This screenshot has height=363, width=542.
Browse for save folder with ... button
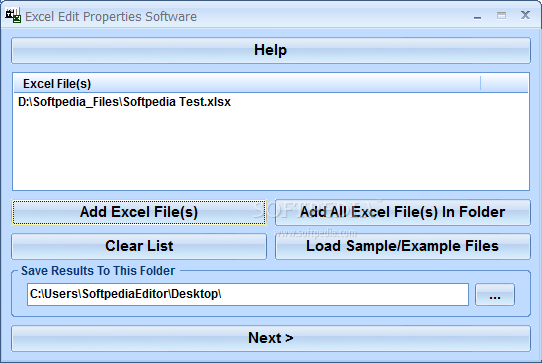coord(495,295)
